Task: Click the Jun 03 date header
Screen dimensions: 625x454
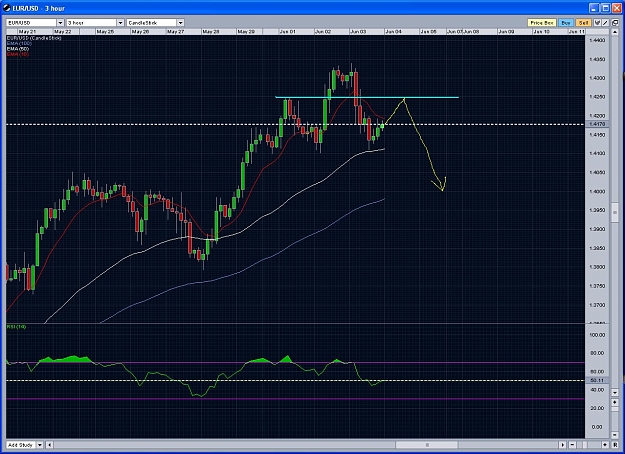Action: click(358, 31)
